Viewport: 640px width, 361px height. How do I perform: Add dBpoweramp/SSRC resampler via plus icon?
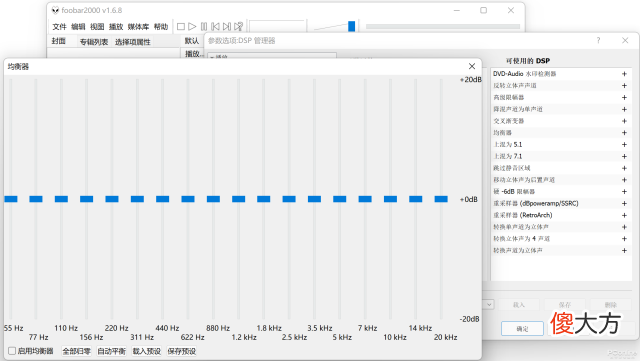(624, 203)
